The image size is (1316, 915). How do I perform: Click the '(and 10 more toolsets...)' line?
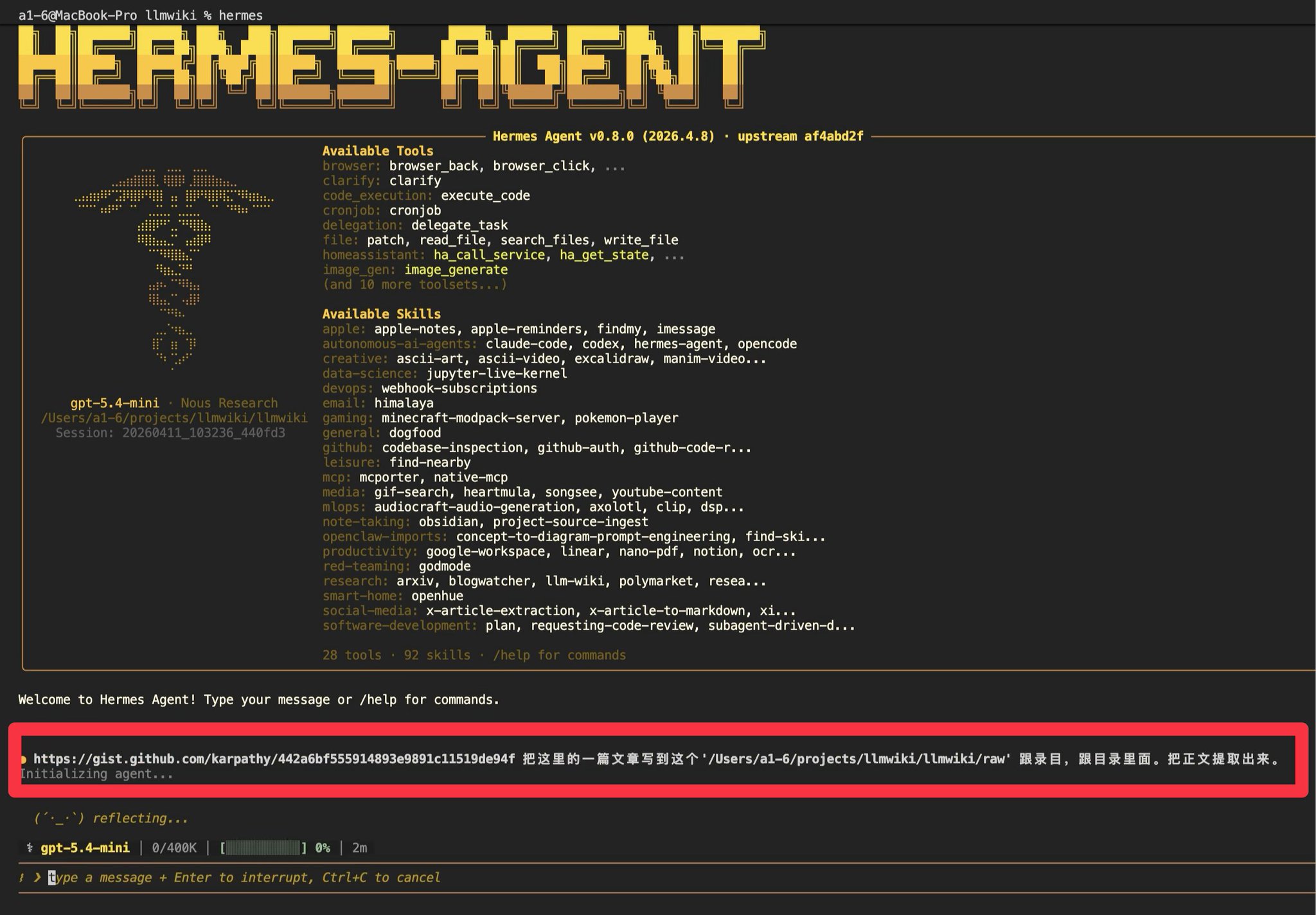click(415, 285)
